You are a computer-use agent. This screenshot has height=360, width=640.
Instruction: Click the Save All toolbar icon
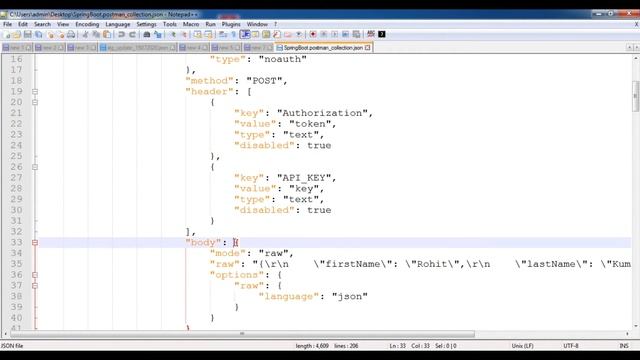point(39,34)
